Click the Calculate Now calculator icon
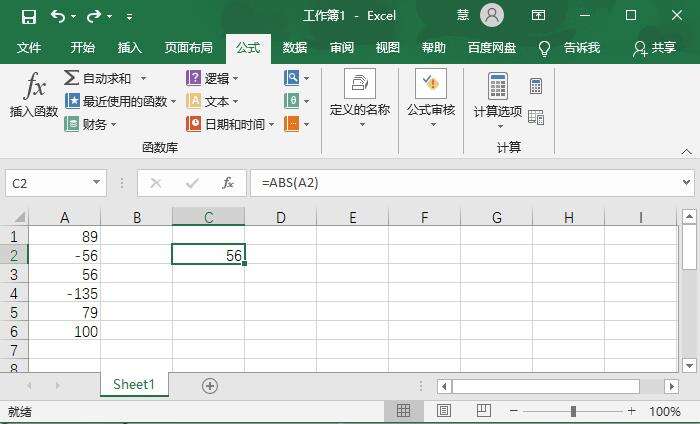Image resolution: width=700 pixels, height=424 pixels. pos(536,86)
